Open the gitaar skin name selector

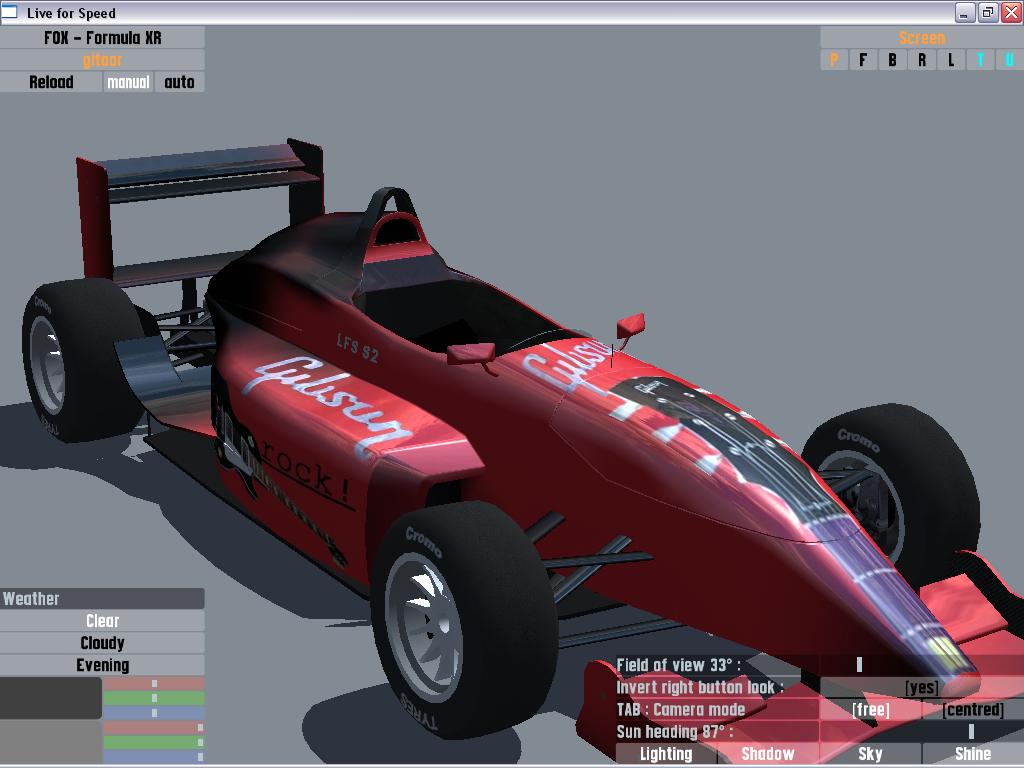(103, 60)
